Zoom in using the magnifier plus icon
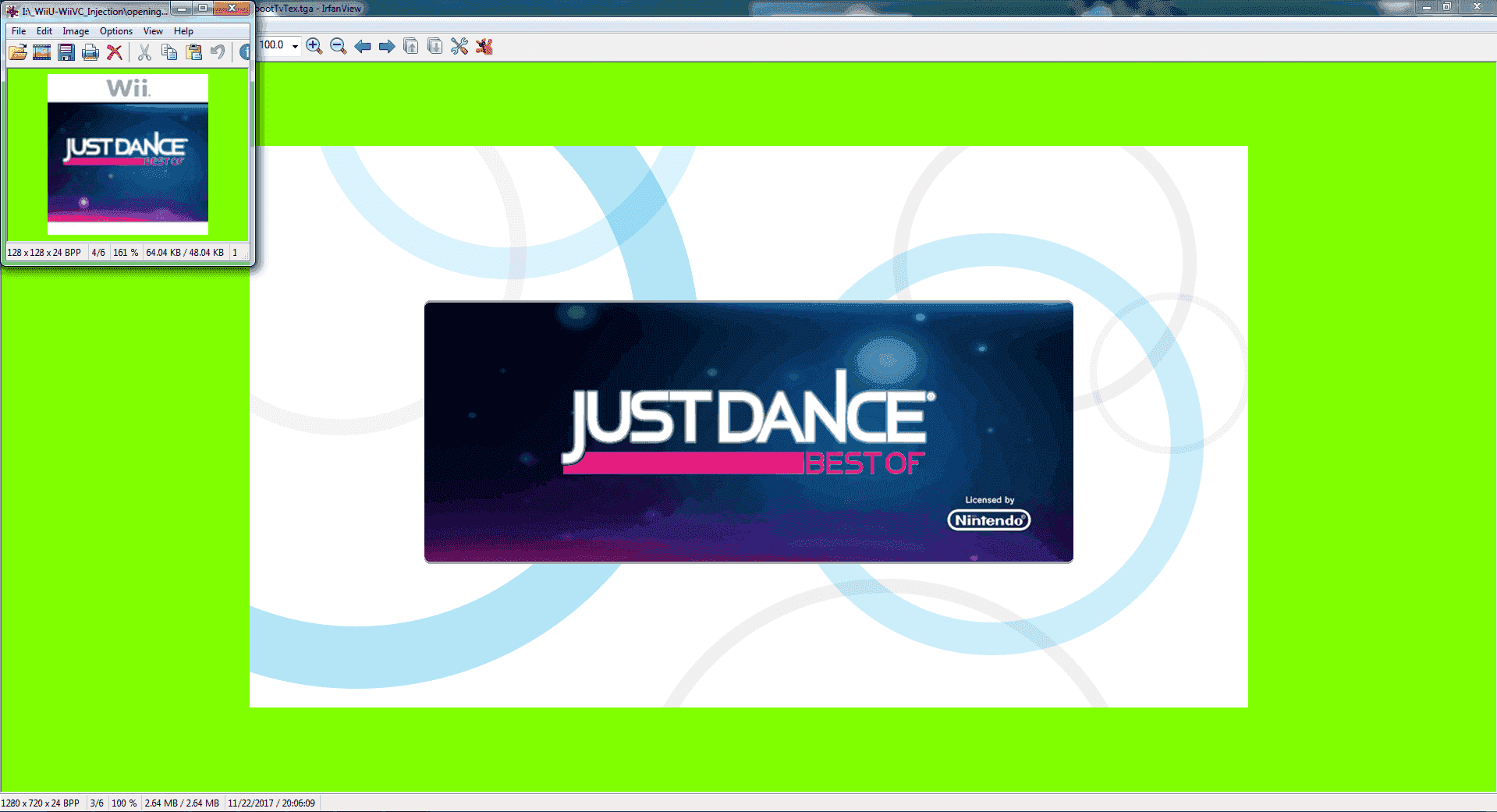Screen dimensions: 1497x812 (314, 46)
